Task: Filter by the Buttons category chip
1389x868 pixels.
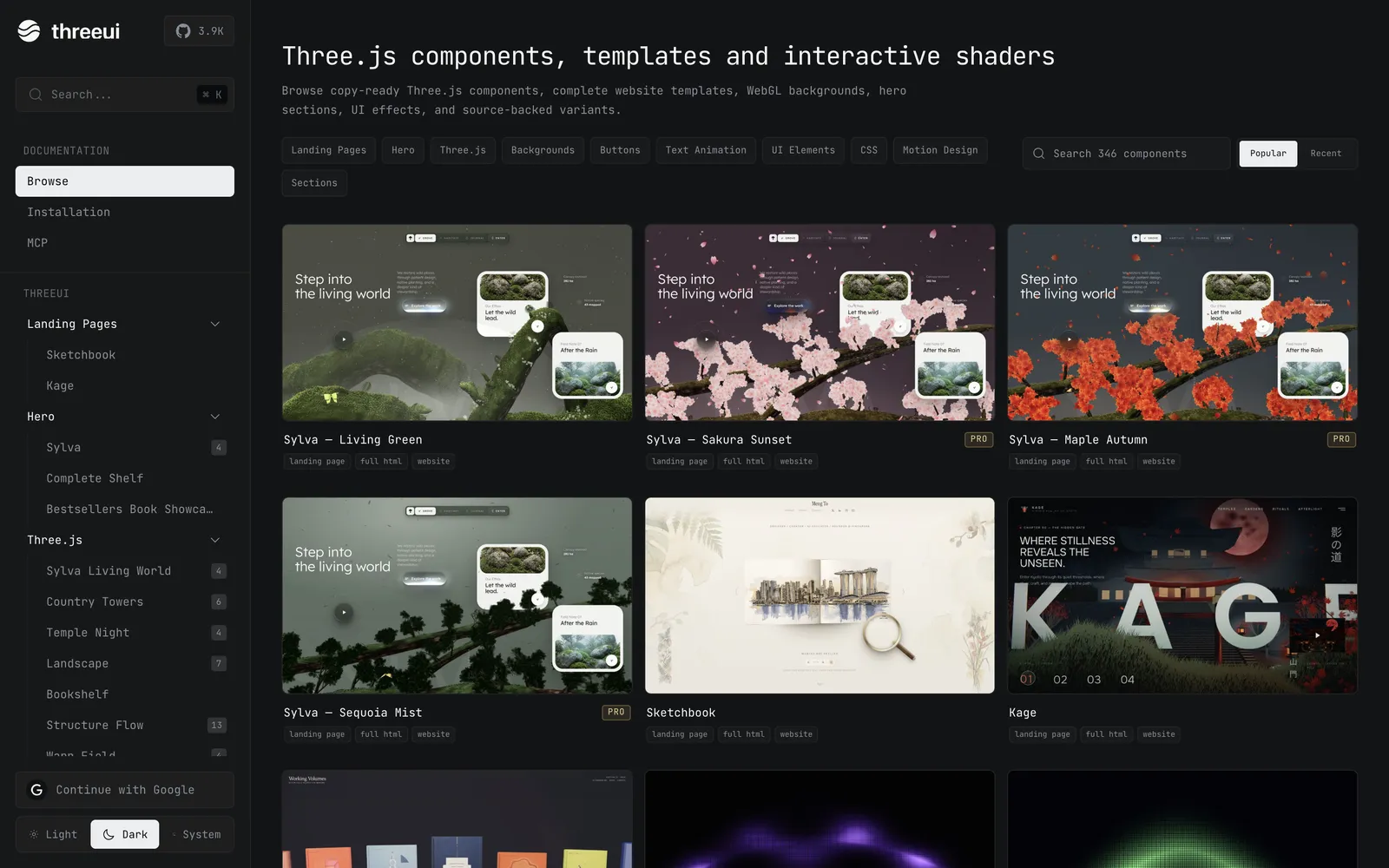Action: point(620,150)
